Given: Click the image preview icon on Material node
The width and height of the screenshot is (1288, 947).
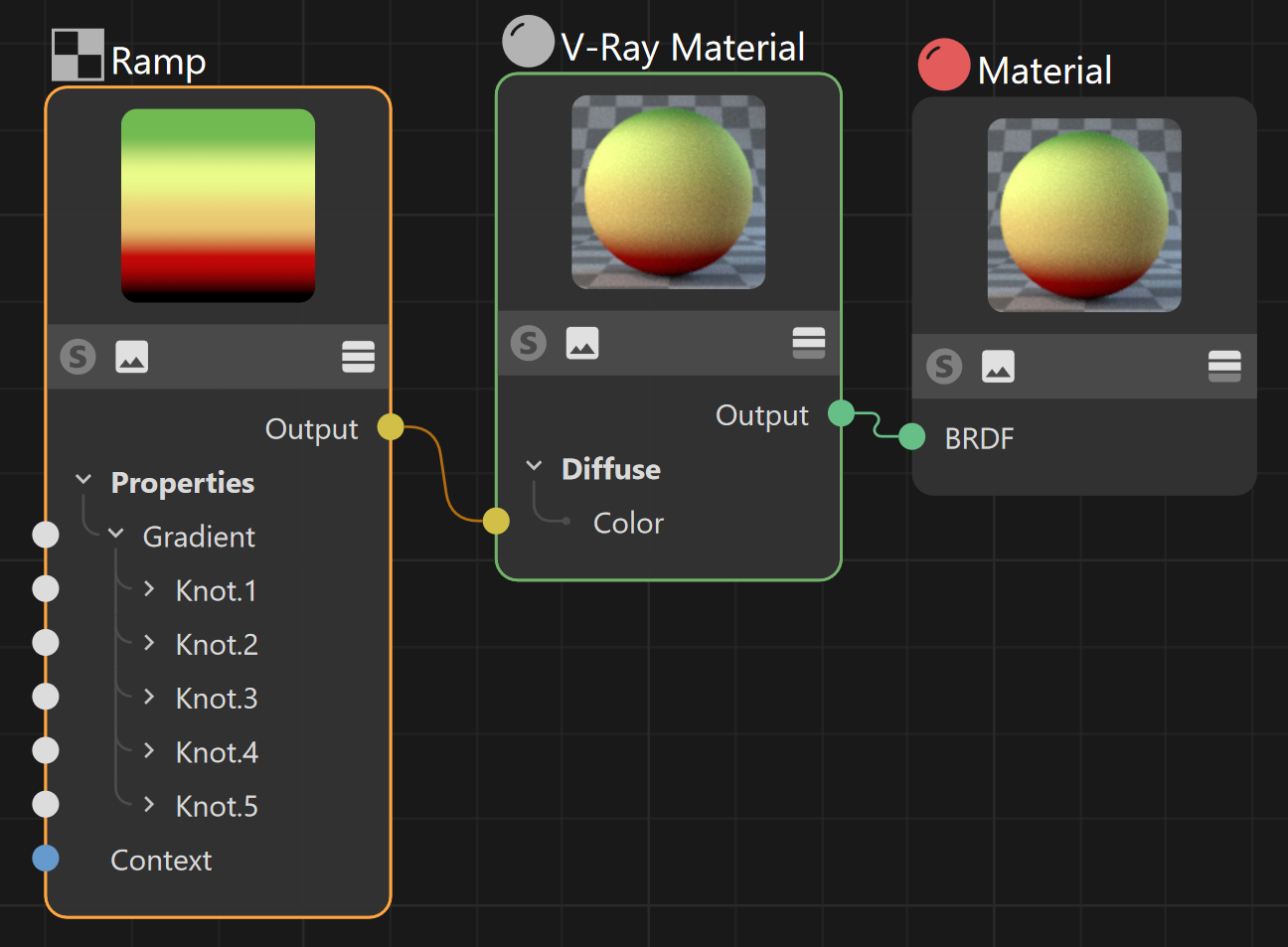Looking at the screenshot, I should tap(998, 367).
